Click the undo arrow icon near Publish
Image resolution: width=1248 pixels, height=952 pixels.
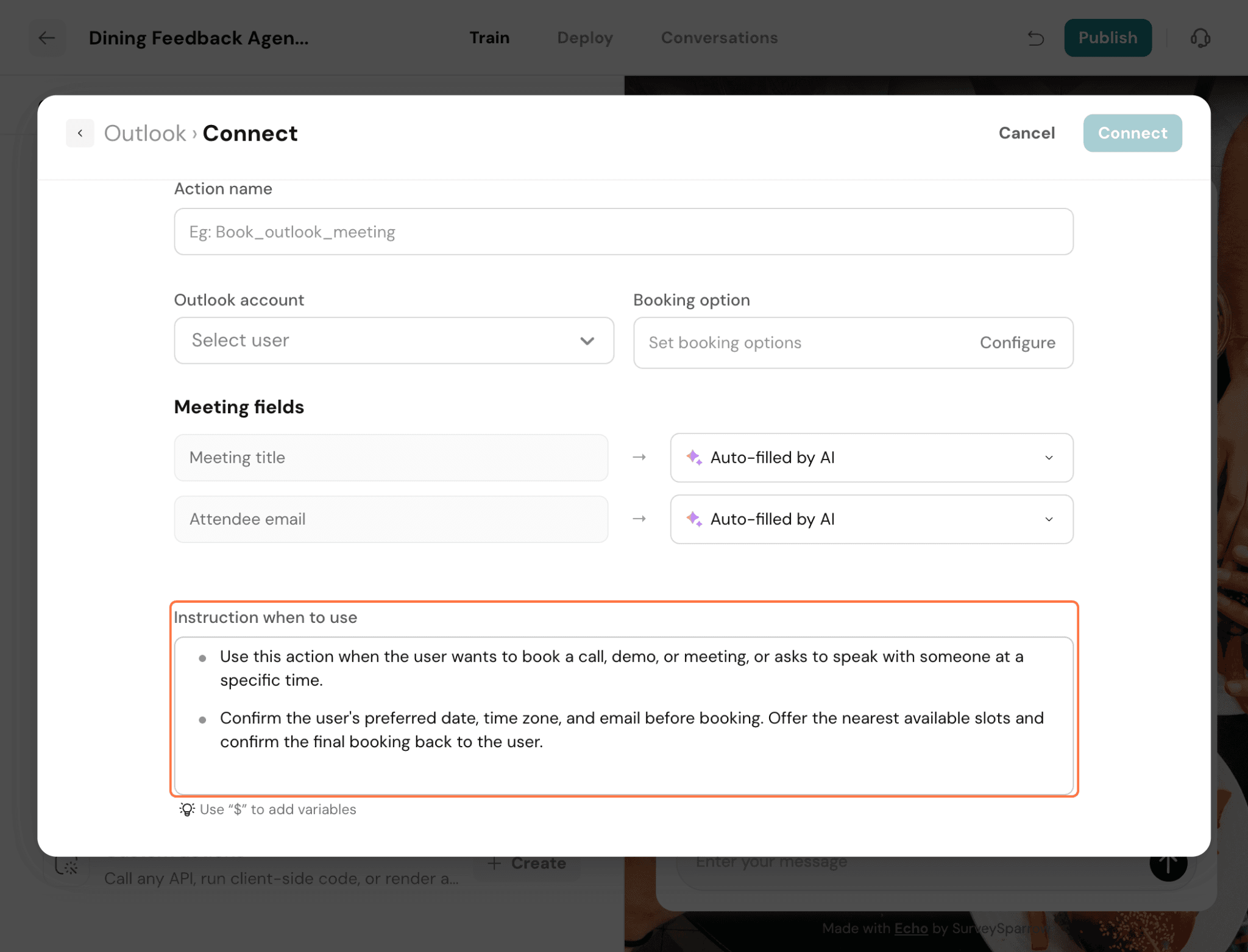point(1036,38)
